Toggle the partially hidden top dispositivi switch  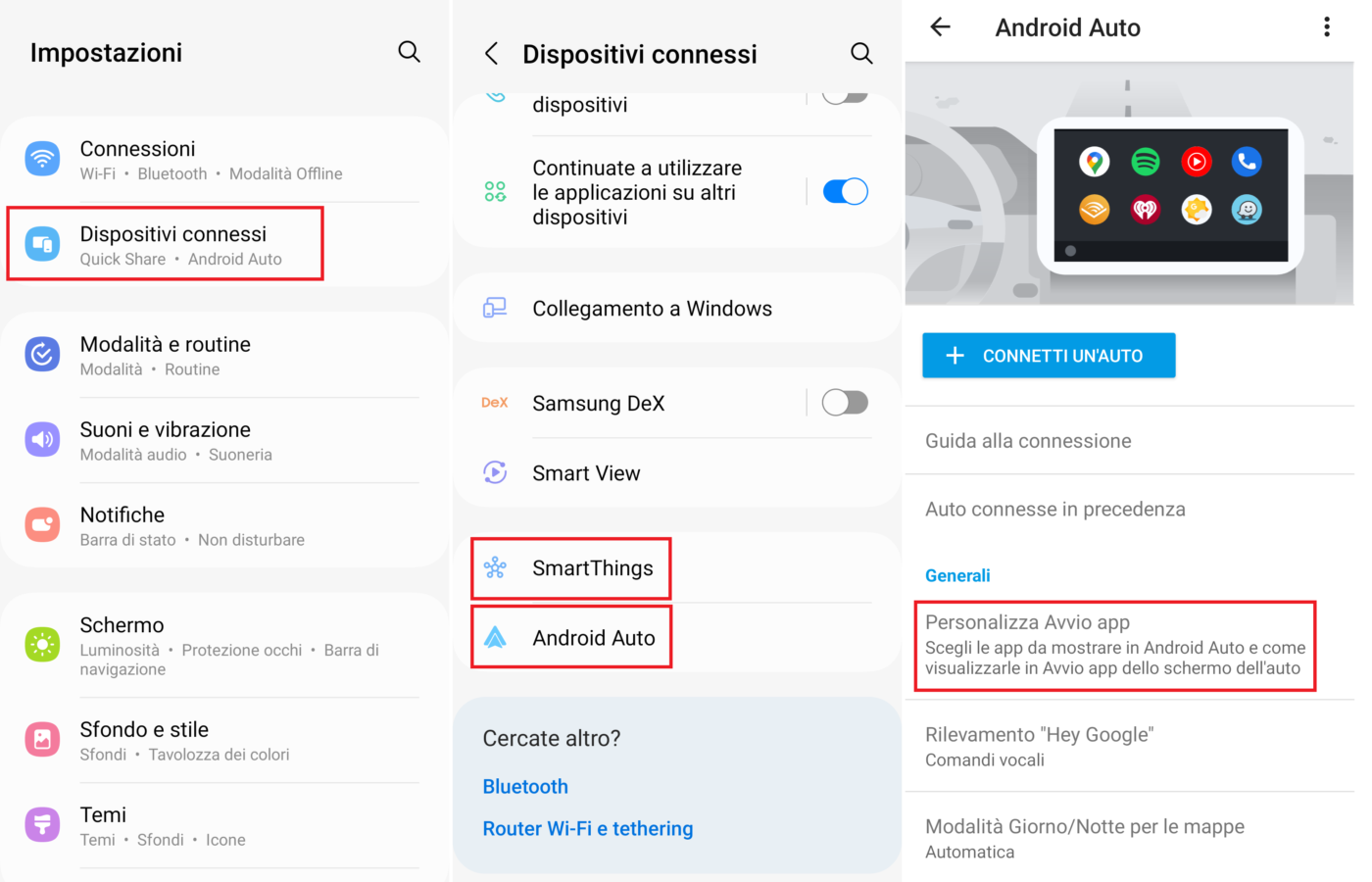click(845, 97)
